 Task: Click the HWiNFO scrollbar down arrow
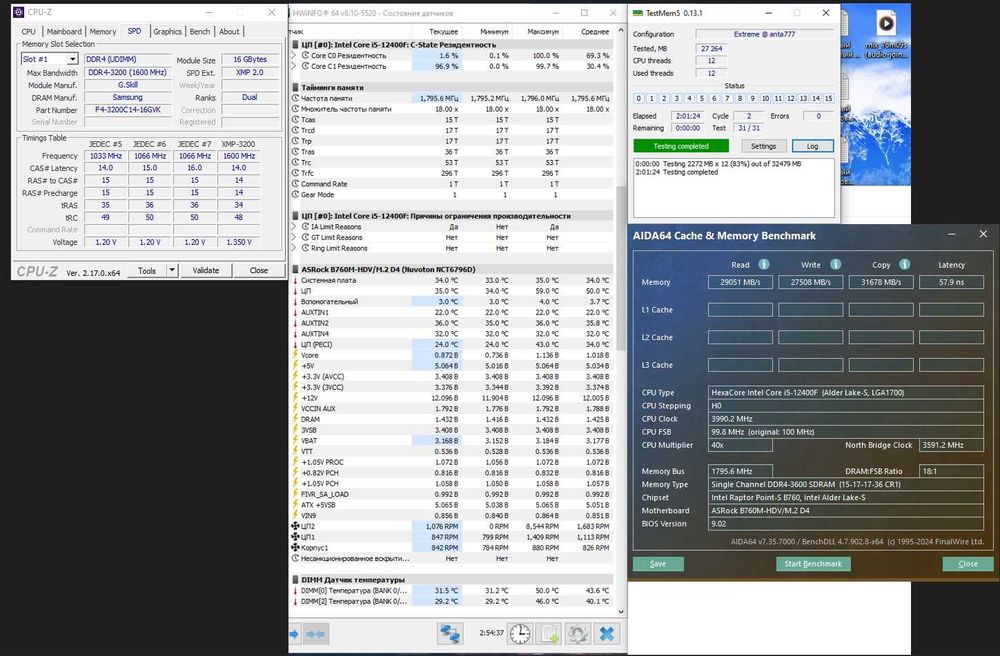[x=620, y=612]
